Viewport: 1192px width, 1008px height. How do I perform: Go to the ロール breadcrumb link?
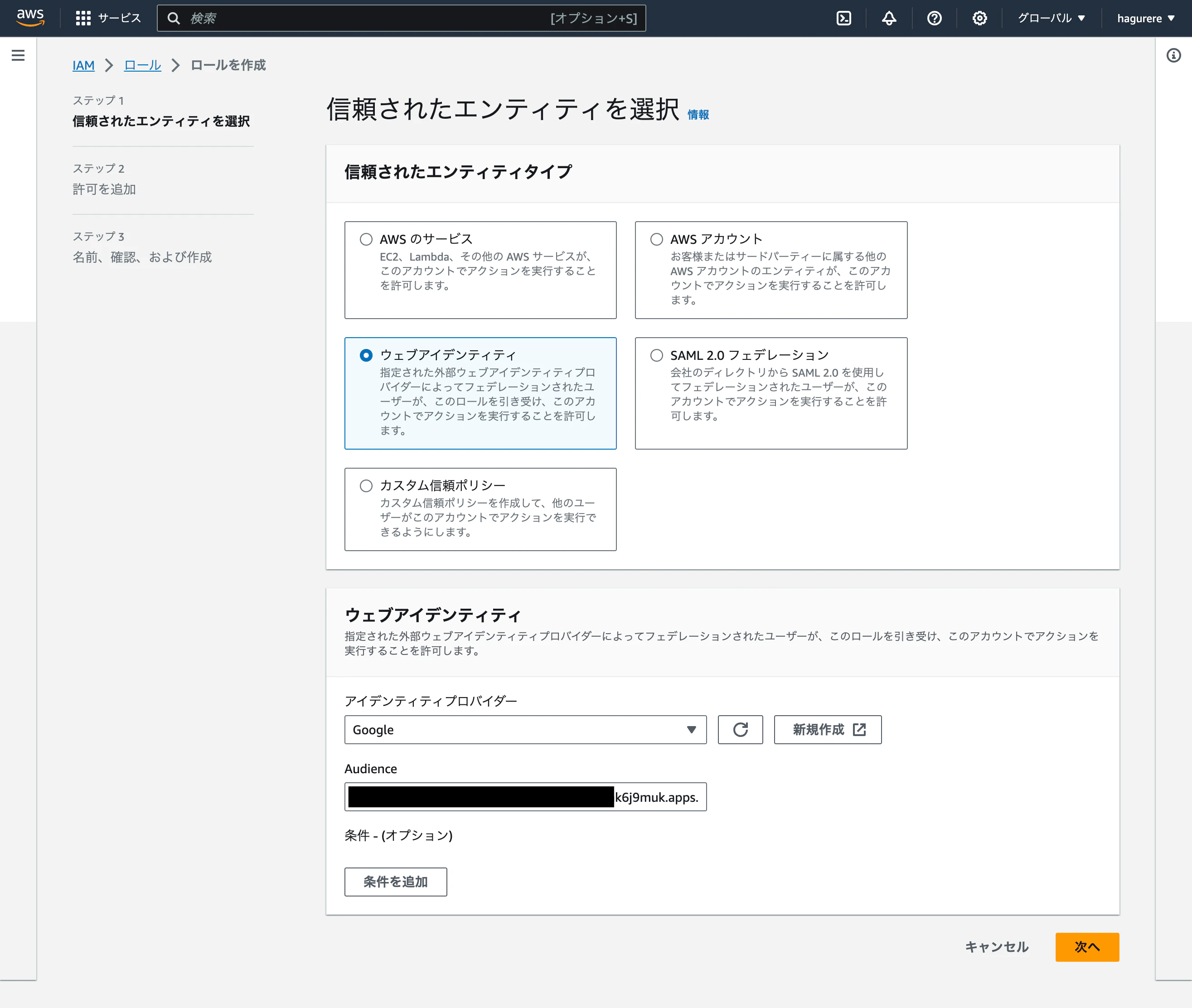coord(142,65)
